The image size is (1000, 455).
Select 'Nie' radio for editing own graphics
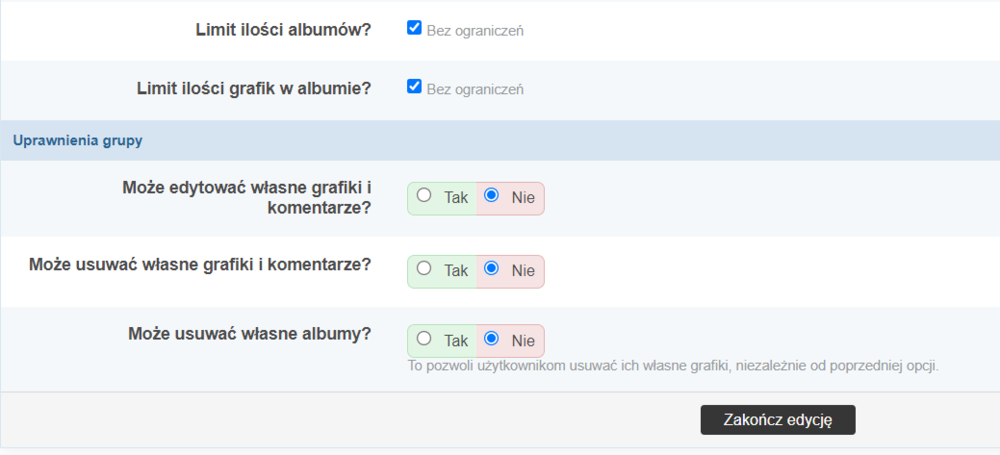point(491,196)
